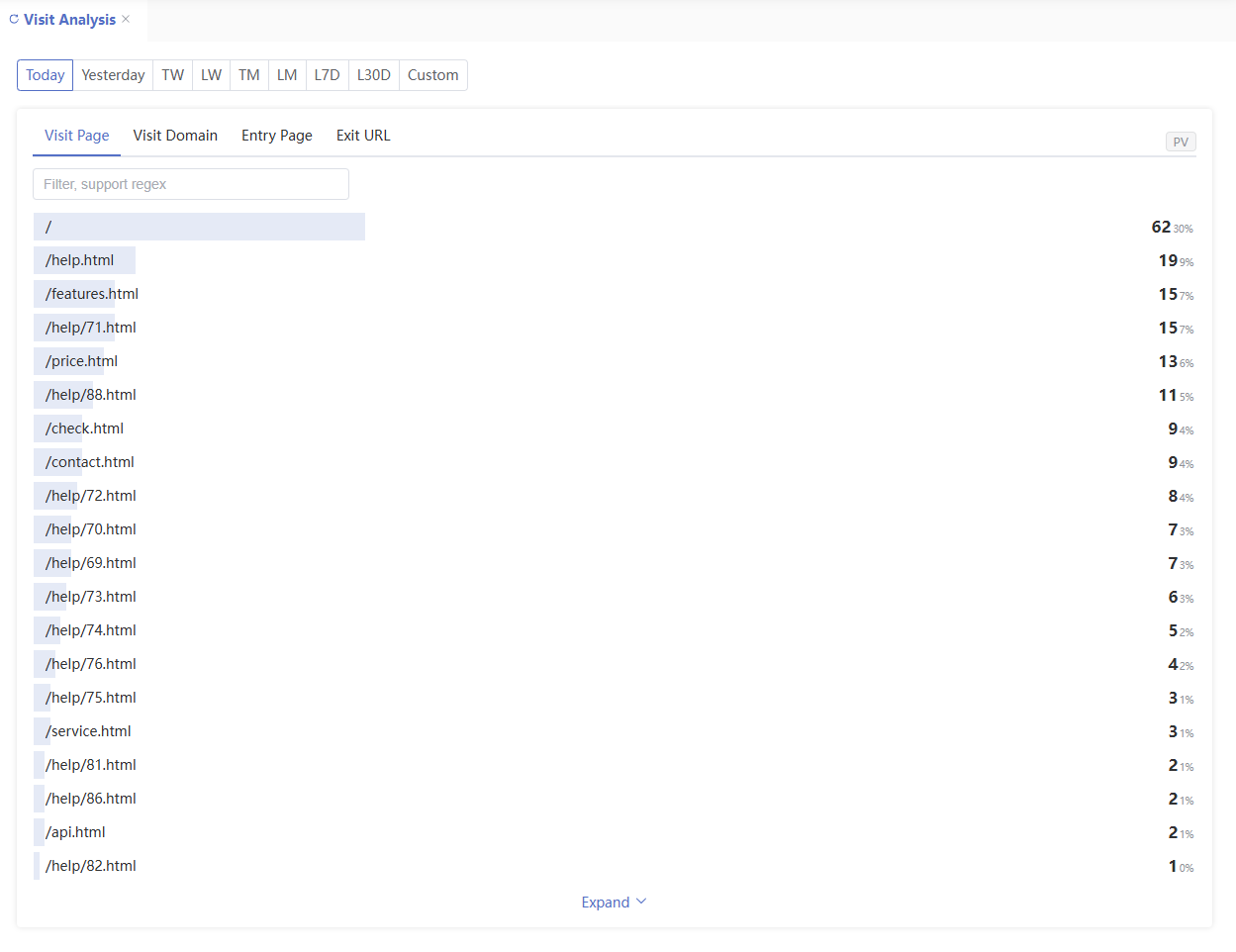The width and height of the screenshot is (1236, 952).
Task: Open the Visit Domain tab
Action: (x=175, y=136)
